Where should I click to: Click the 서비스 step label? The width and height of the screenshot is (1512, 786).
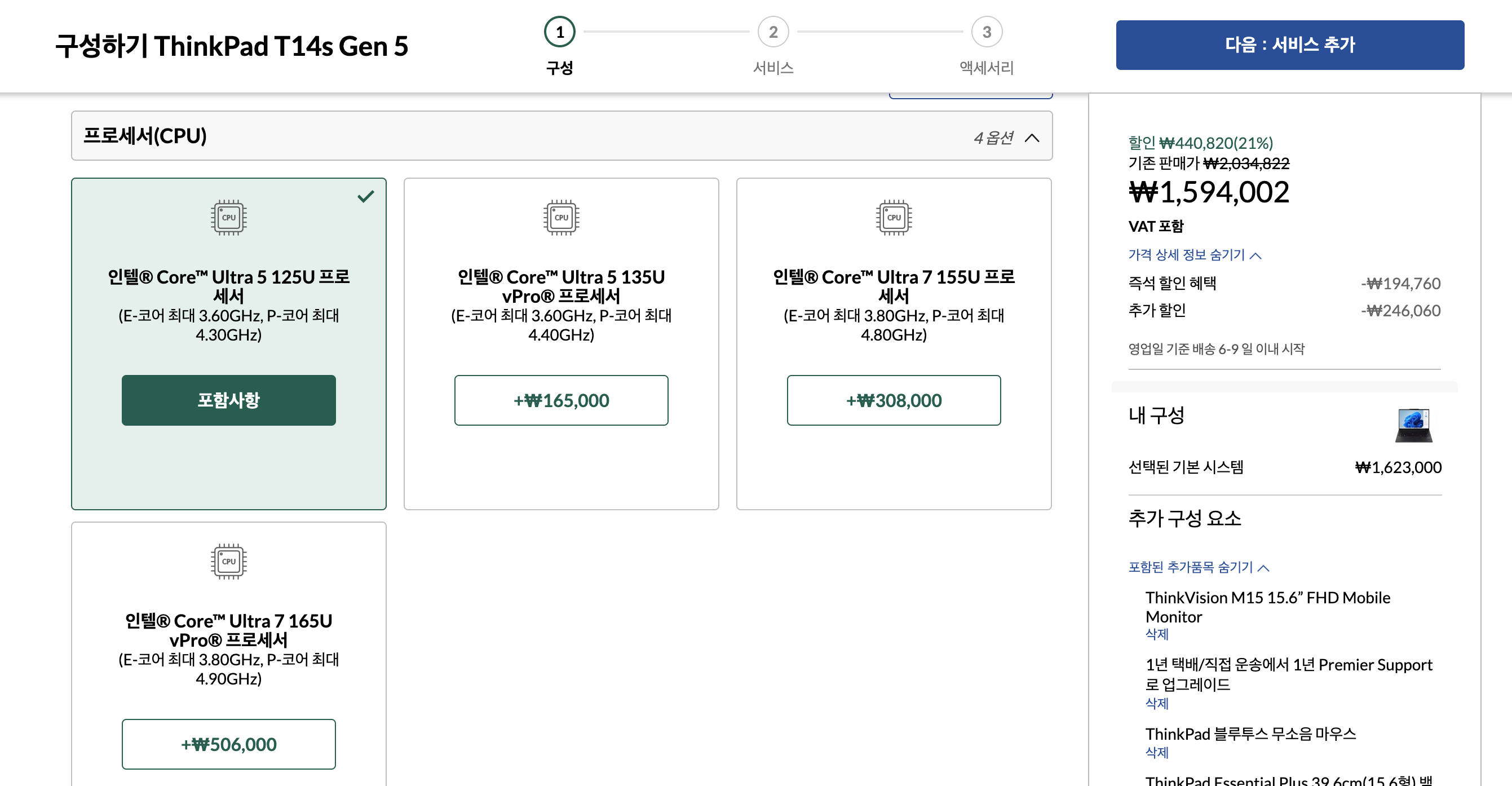pos(773,68)
